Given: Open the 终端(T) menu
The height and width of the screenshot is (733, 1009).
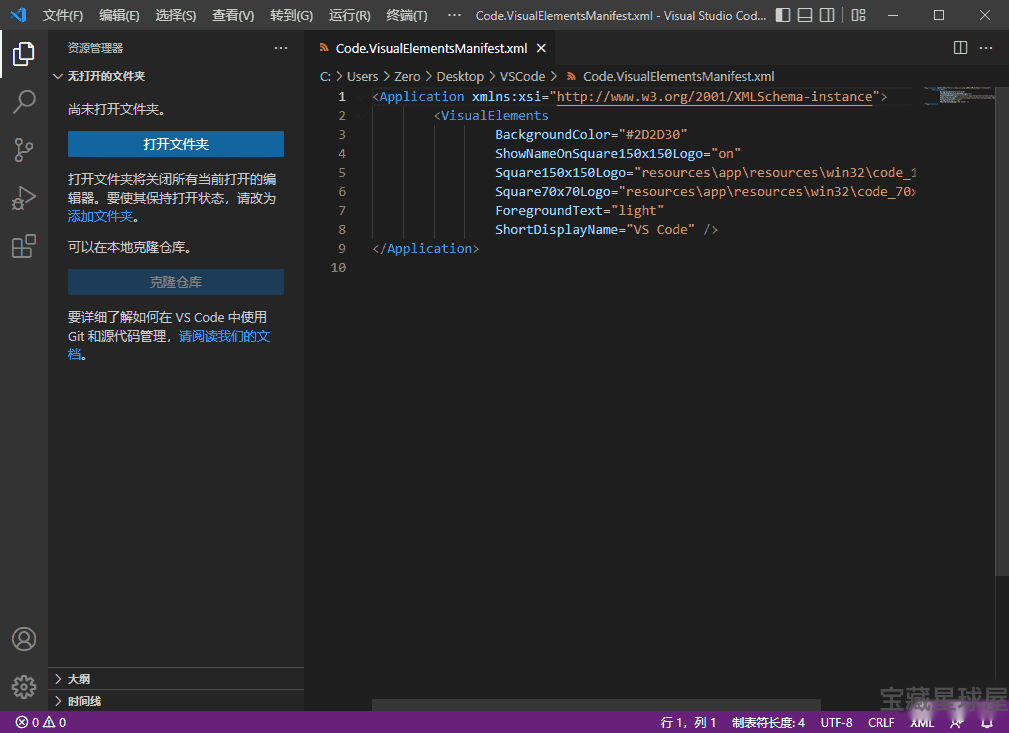Looking at the screenshot, I should coord(407,15).
